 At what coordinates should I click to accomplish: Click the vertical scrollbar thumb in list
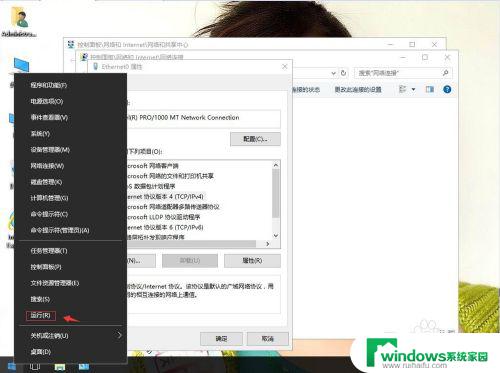pyautogui.click(x=276, y=193)
